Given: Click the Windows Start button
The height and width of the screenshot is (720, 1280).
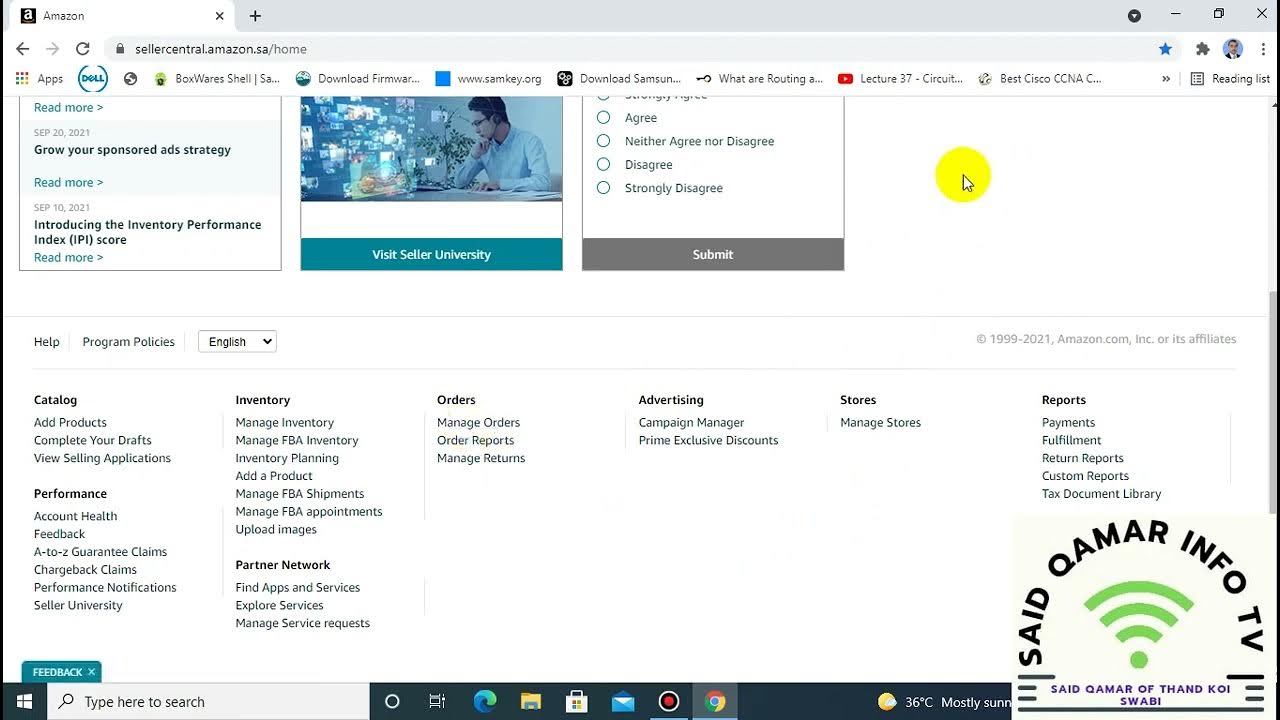Looking at the screenshot, I should 24,701.
